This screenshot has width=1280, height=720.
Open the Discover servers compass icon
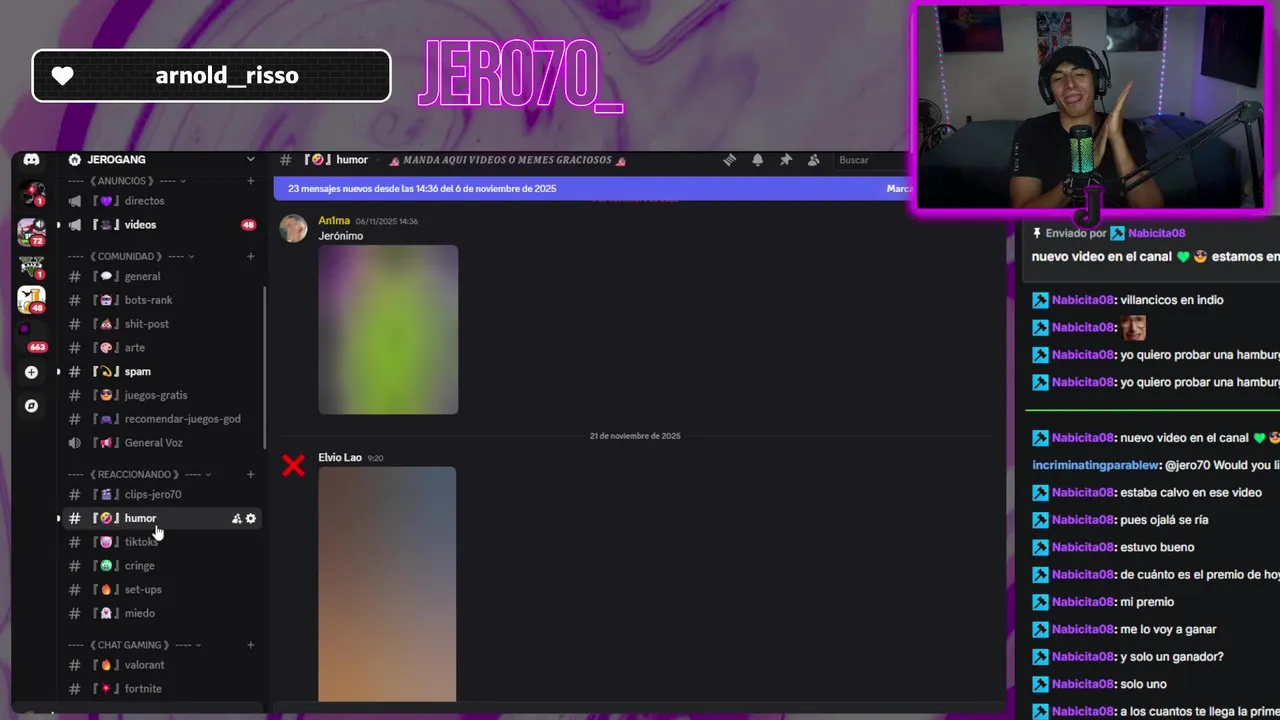32,406
